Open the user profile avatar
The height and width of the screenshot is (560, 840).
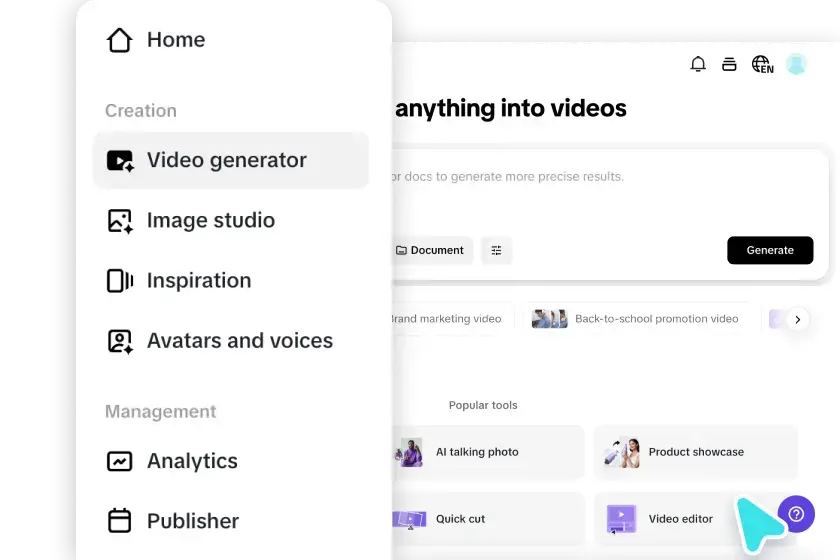(x=796, y=64)
